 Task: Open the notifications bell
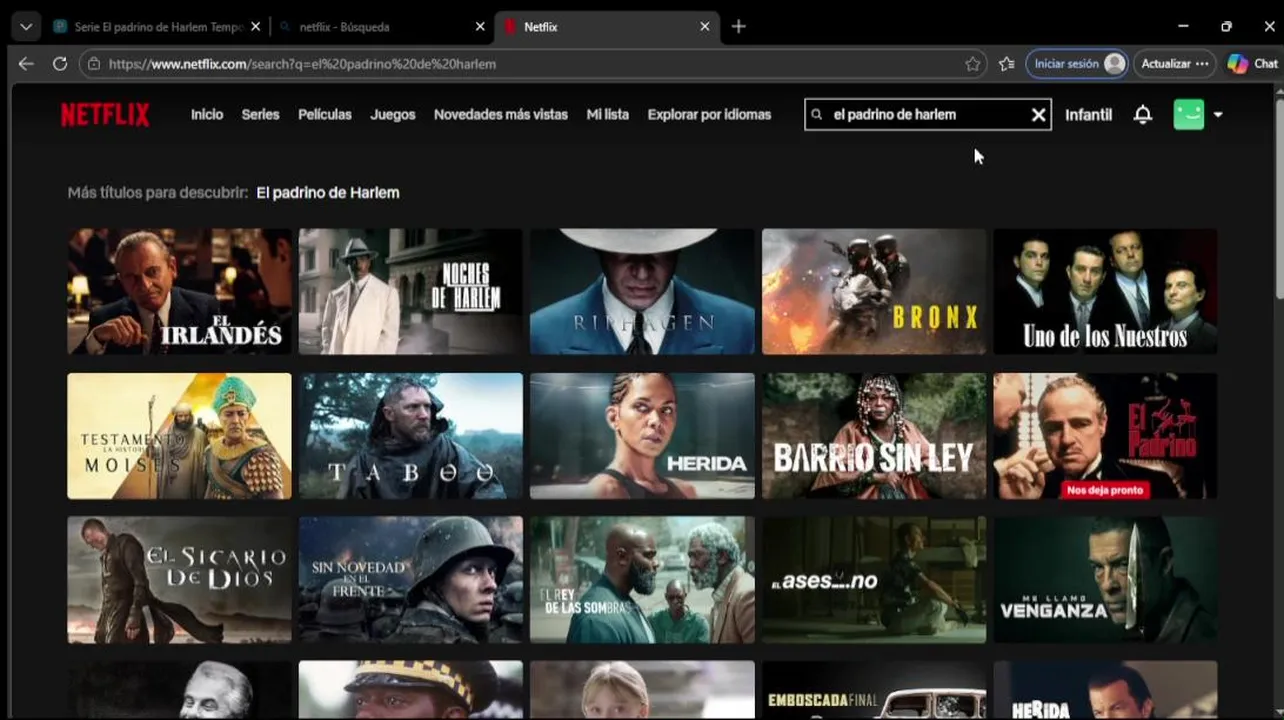click(1143, 115)
